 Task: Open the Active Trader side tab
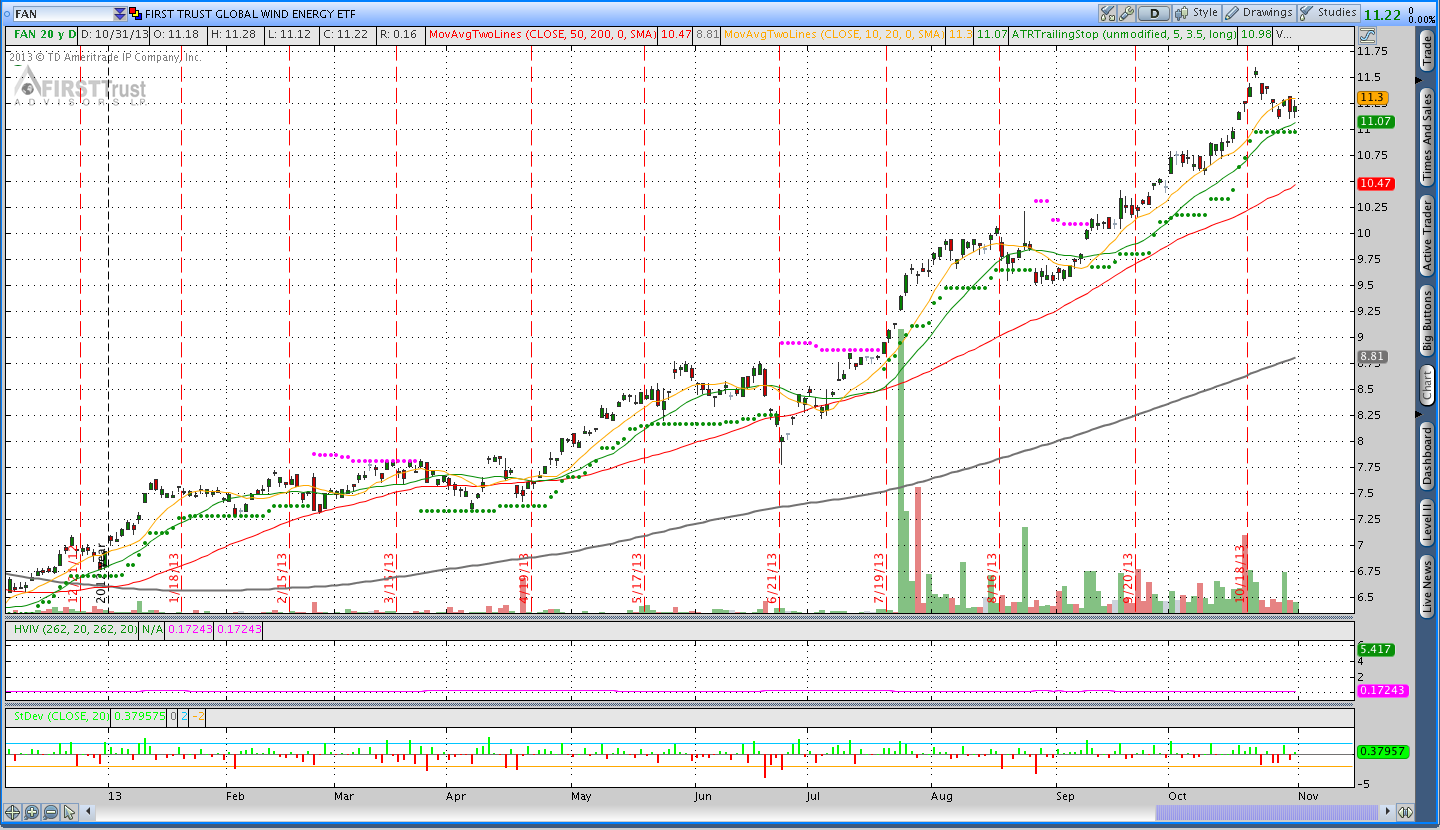[1427, 236]
